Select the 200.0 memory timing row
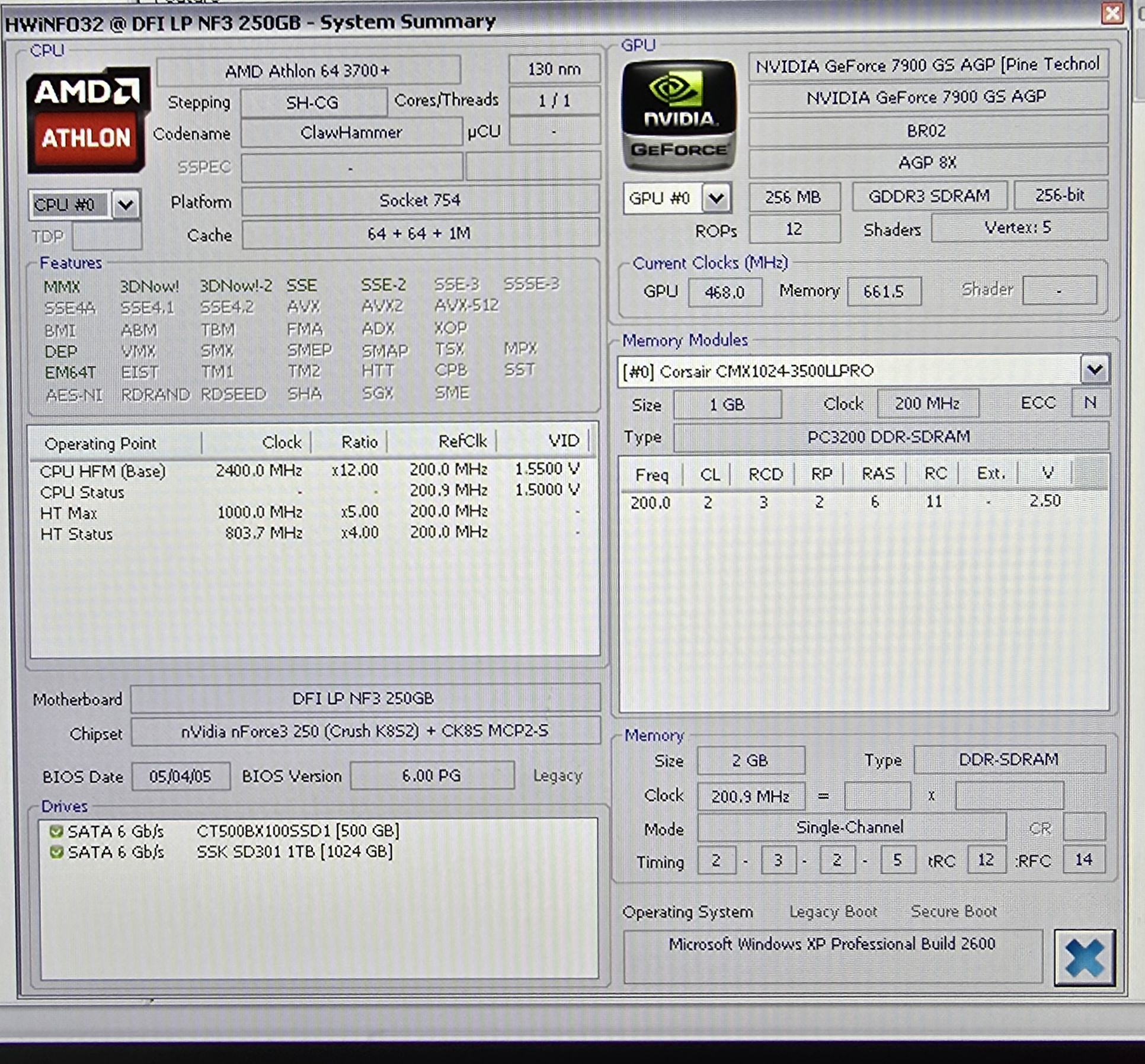Viewport: 1145px width, 1064px height. 650,503
